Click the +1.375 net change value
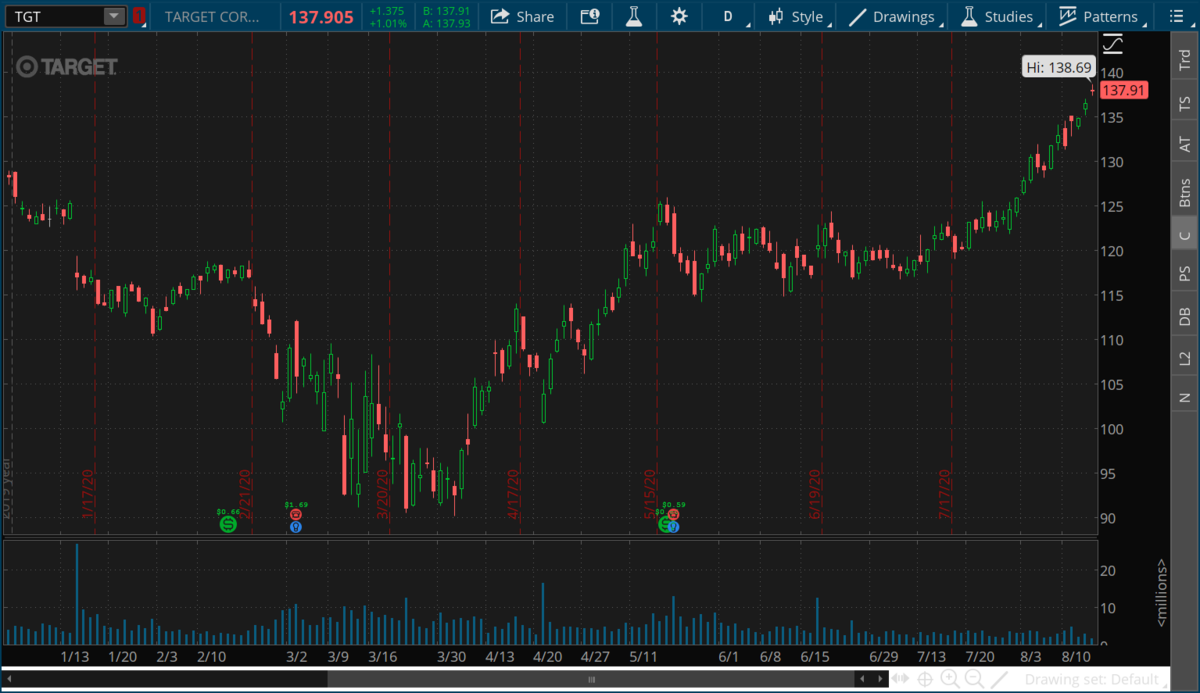This screenshot has width=1200, height=693. click(x=386, y=10)
